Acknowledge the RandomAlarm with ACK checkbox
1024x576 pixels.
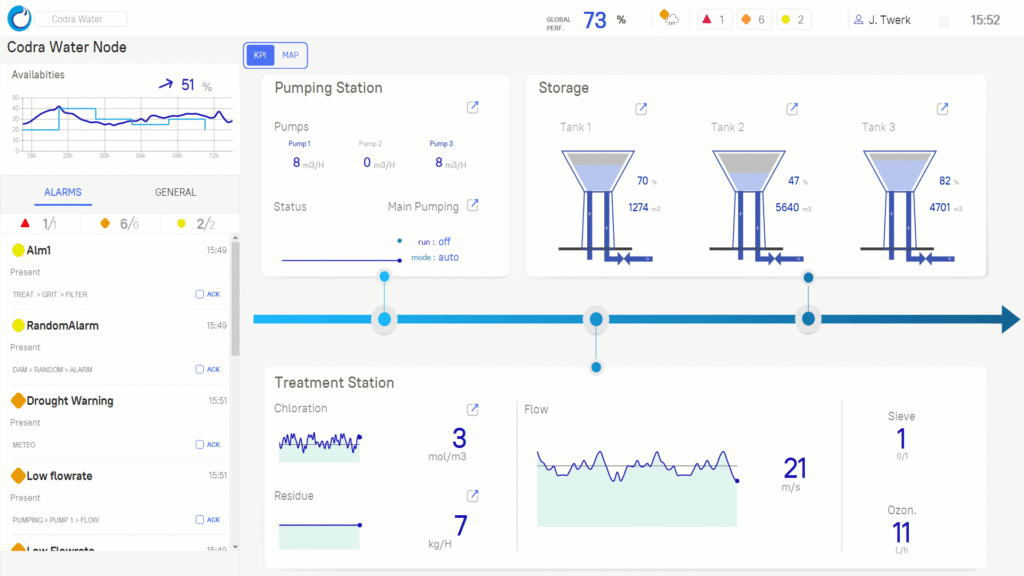point(200,369)
